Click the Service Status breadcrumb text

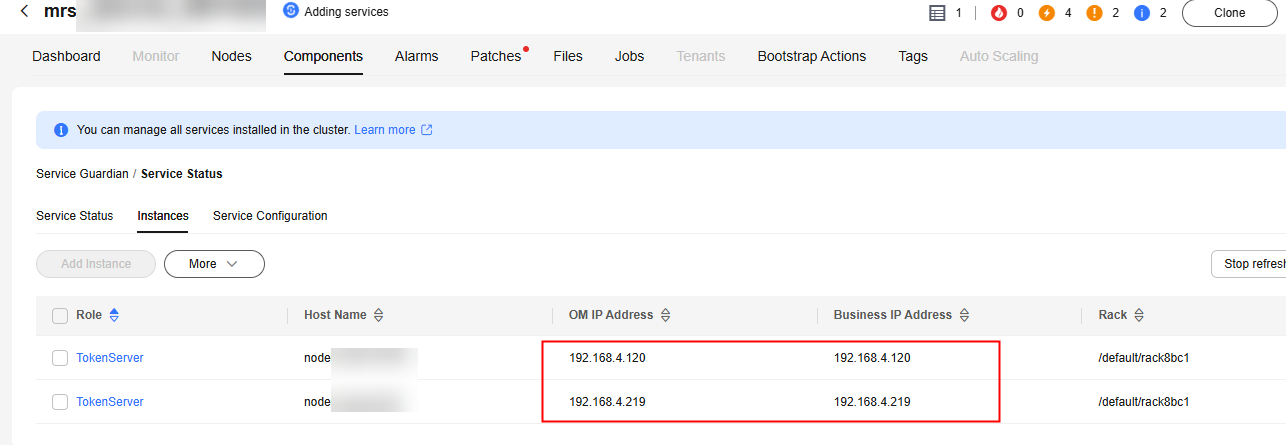(x=182, y=174)
